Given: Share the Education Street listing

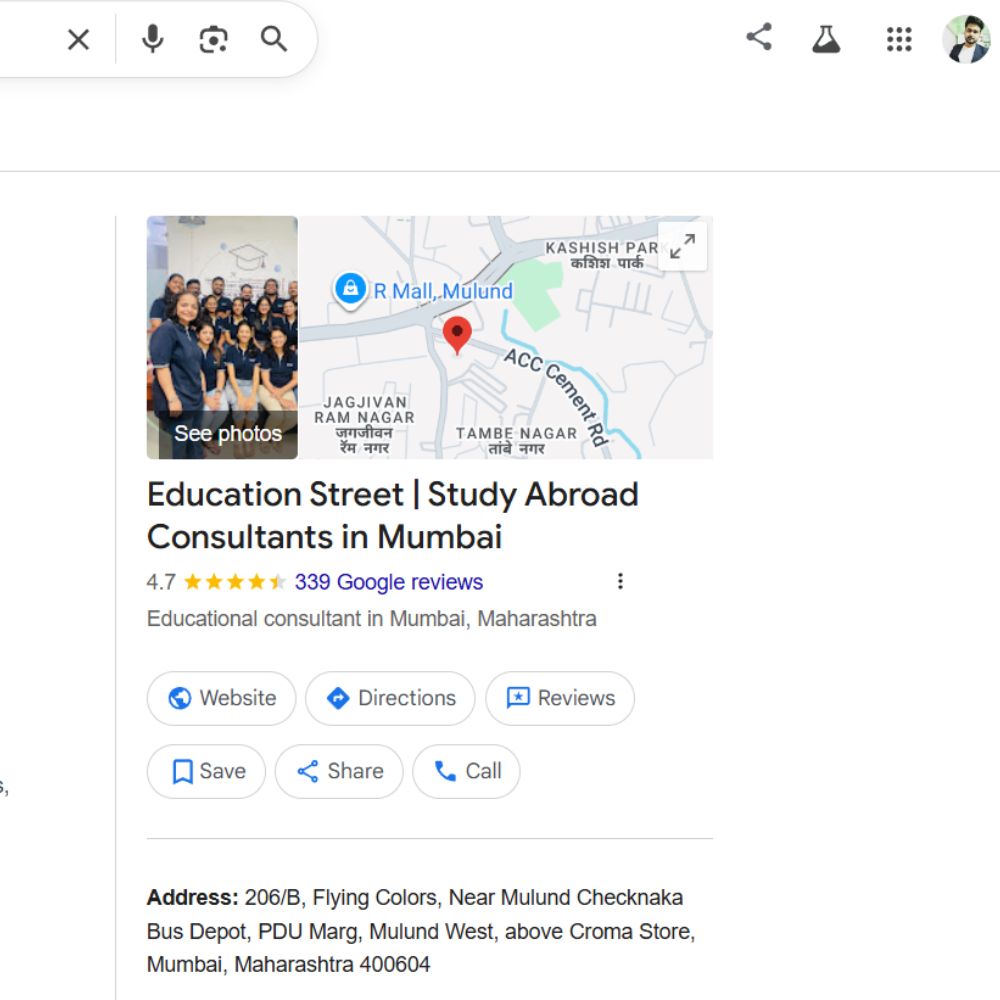Looking at the screenshot, I should click(339, 771).
